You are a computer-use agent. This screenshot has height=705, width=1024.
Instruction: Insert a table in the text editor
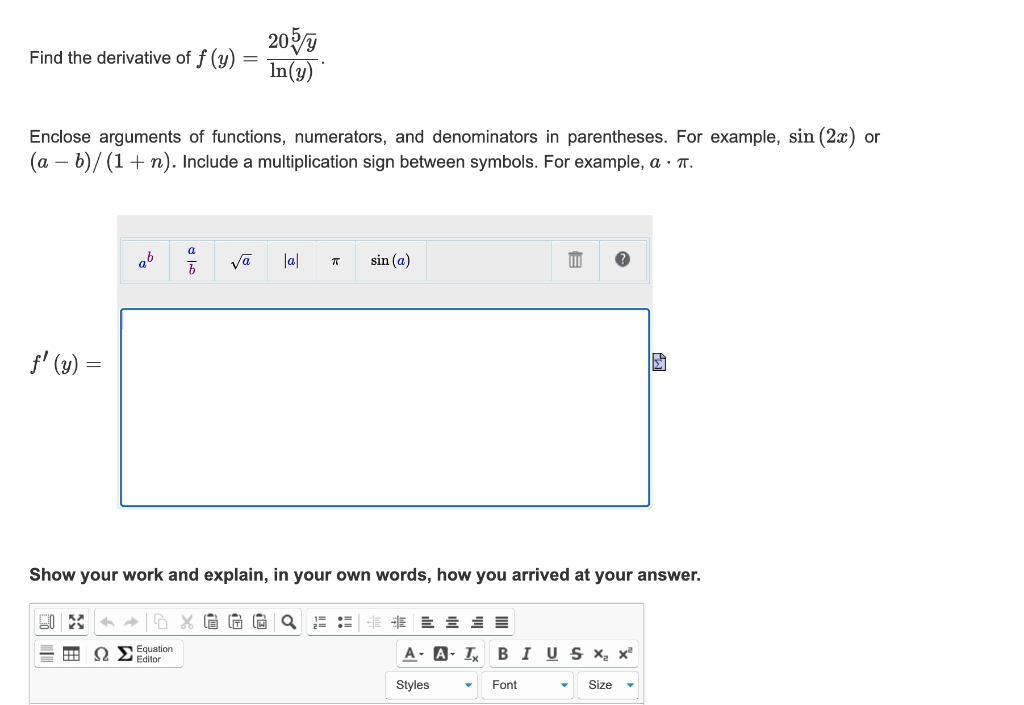click(x=70, y=654)
